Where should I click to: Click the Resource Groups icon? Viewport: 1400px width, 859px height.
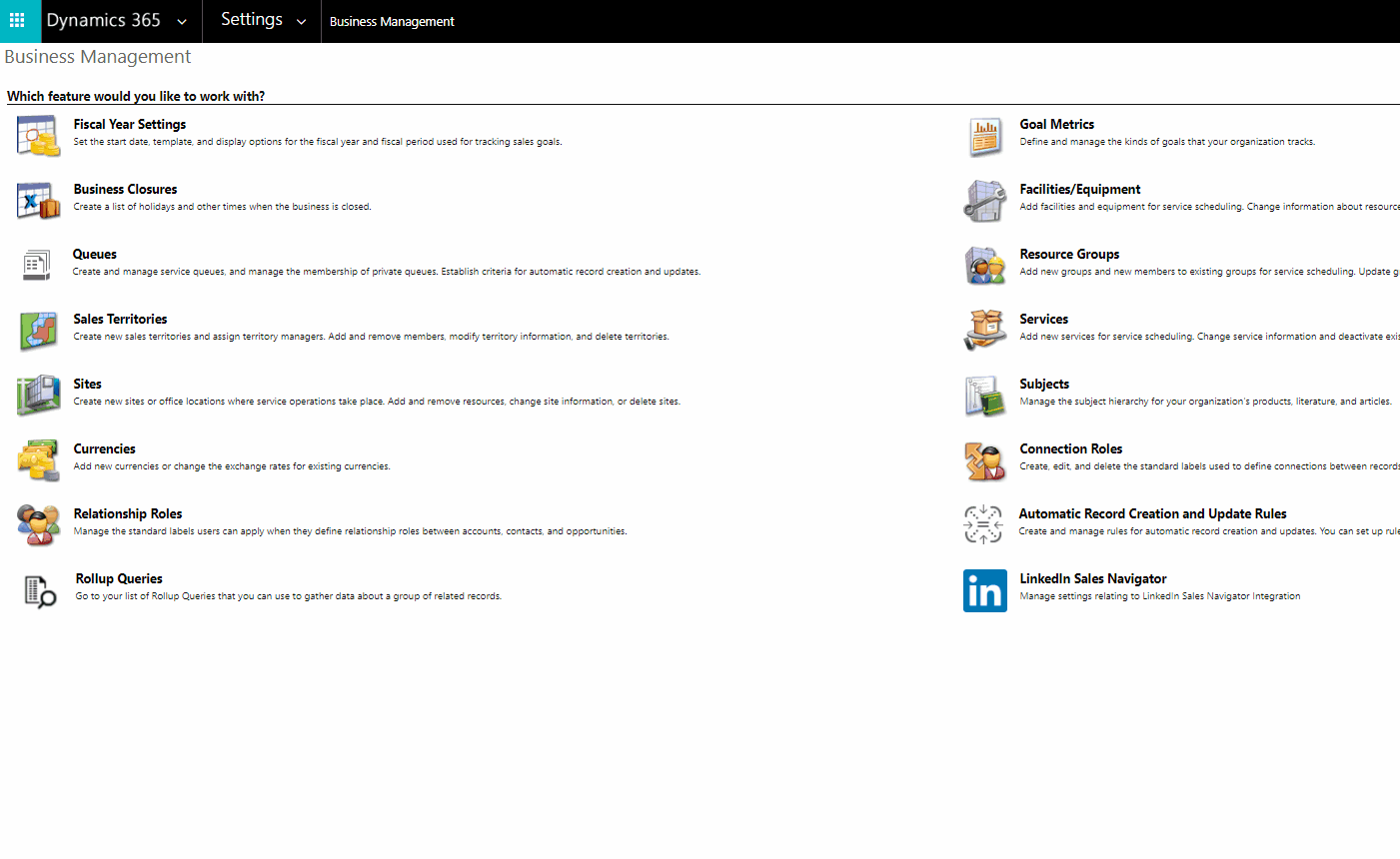point(985,266)
